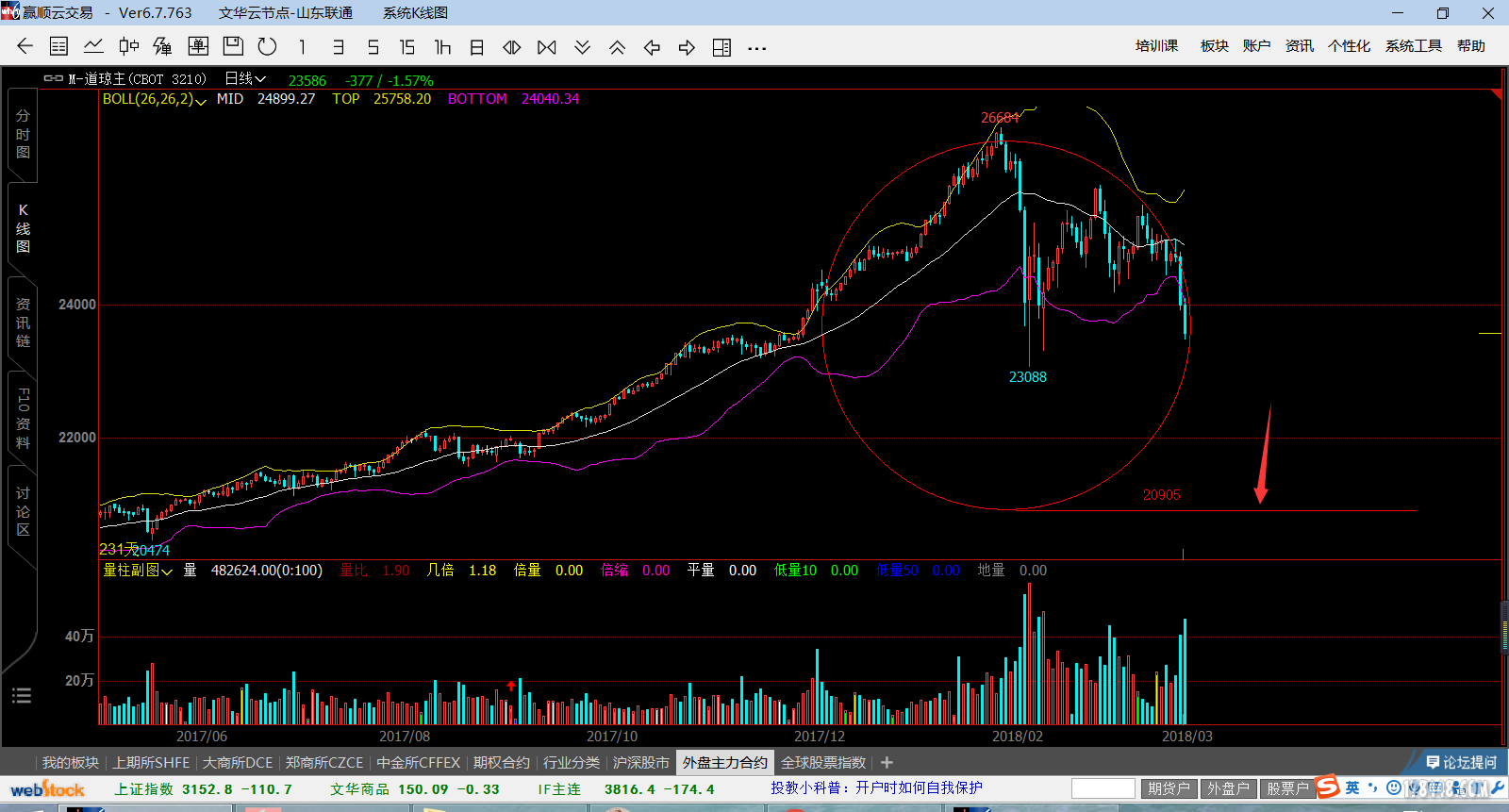Click the chain link icon beside contract name
Screen dimensions: 1509x812
pos(54,78)
